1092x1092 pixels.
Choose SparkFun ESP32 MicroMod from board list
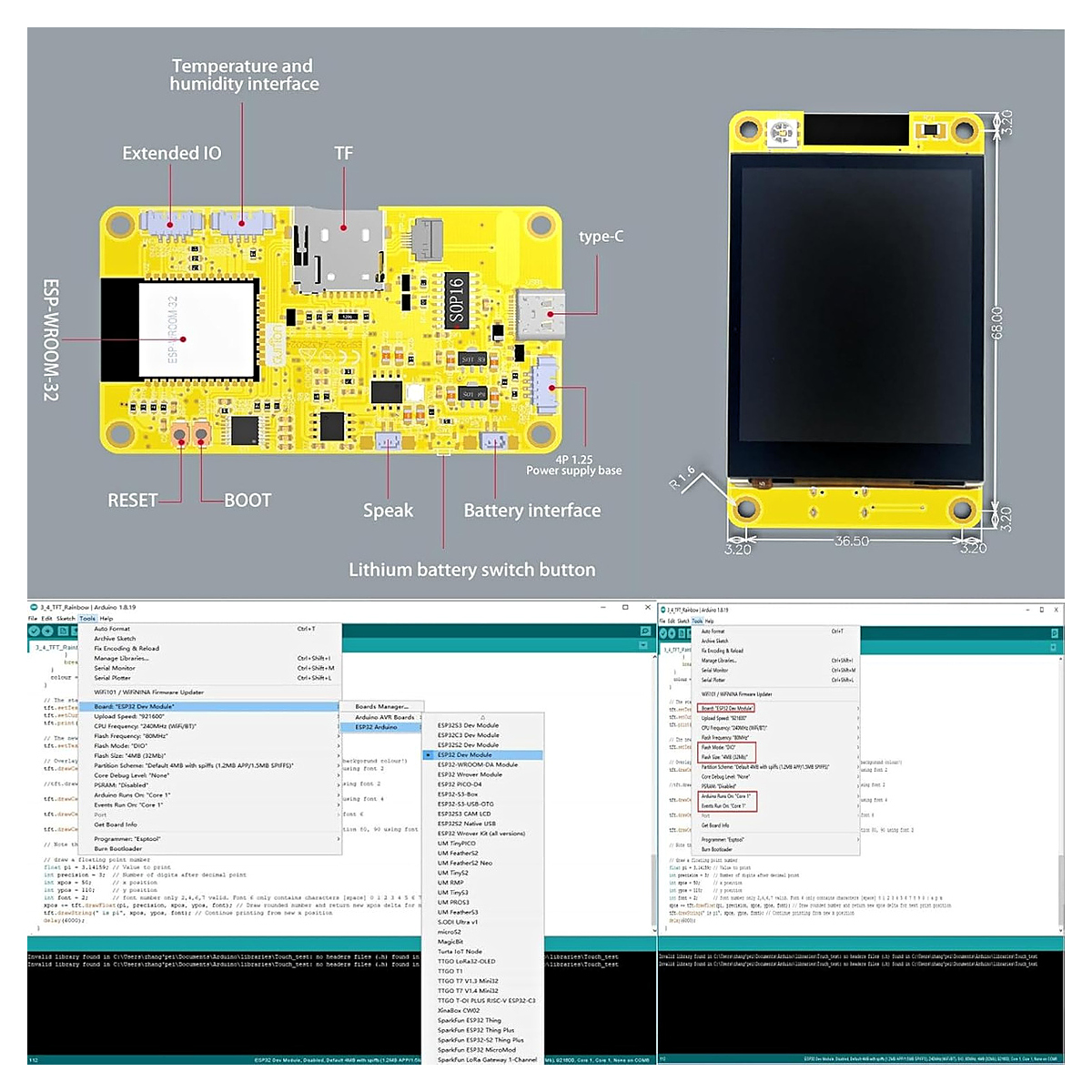483,1049
